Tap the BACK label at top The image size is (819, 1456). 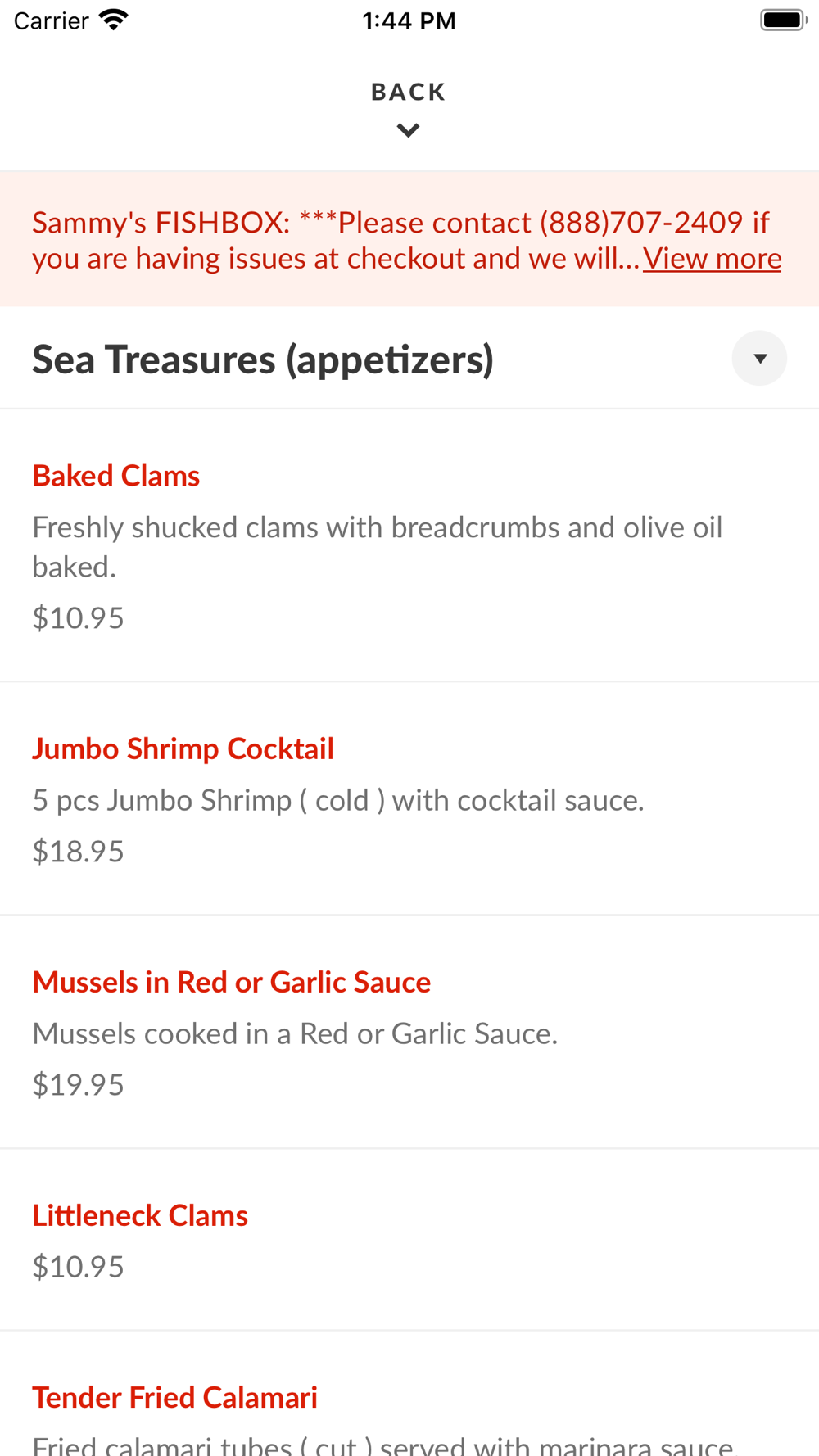[x=409, y=92]
